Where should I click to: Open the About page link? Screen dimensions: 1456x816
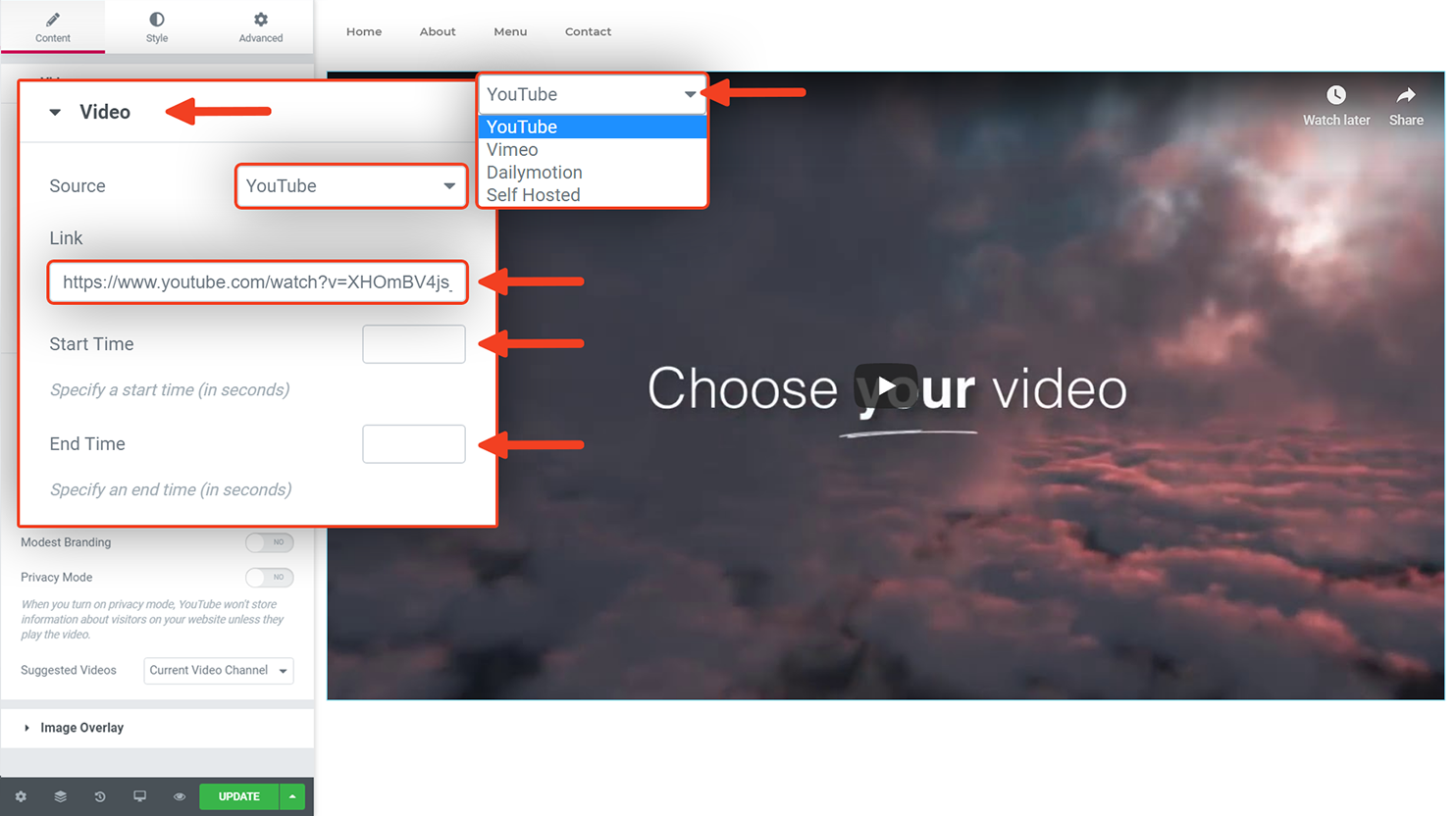pos(438,31)
